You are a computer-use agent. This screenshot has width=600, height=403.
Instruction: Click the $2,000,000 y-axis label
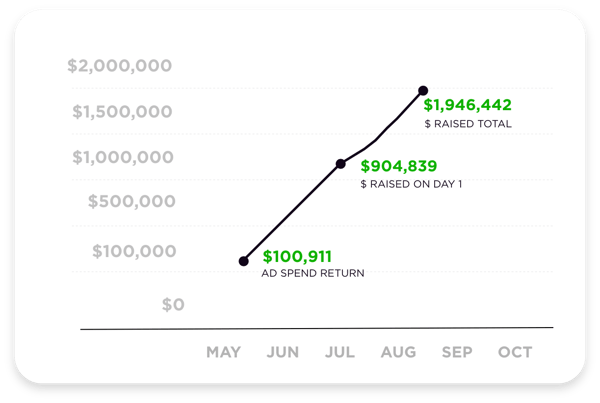click(119, 66)
